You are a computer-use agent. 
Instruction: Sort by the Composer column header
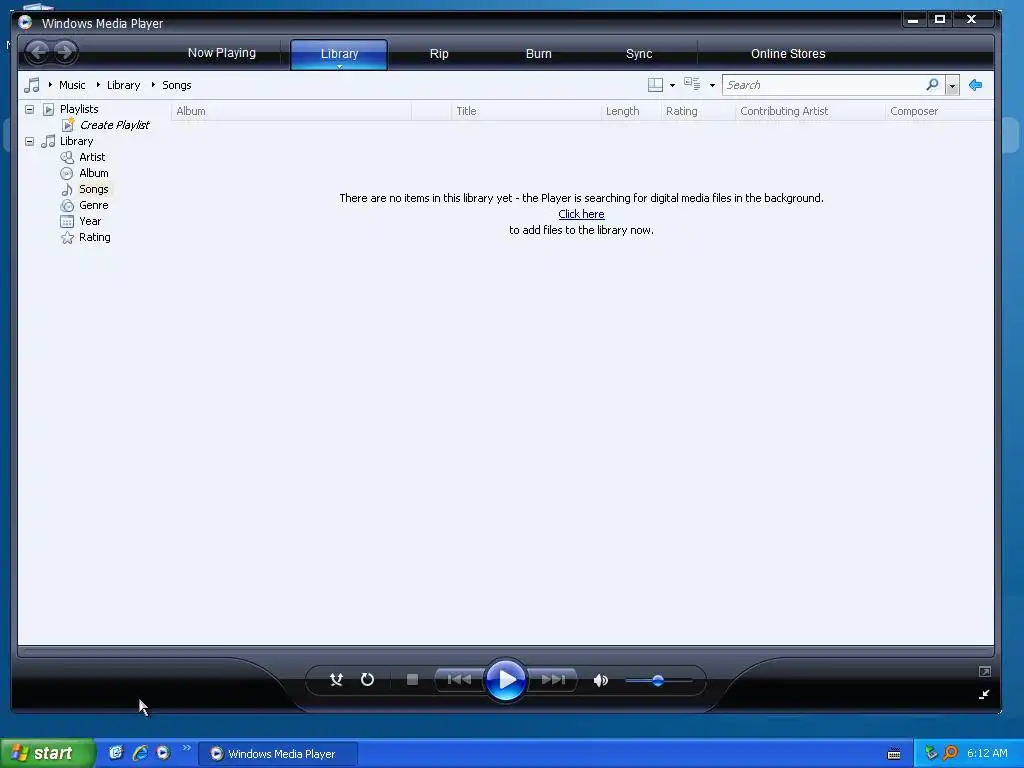click(939, 111)
